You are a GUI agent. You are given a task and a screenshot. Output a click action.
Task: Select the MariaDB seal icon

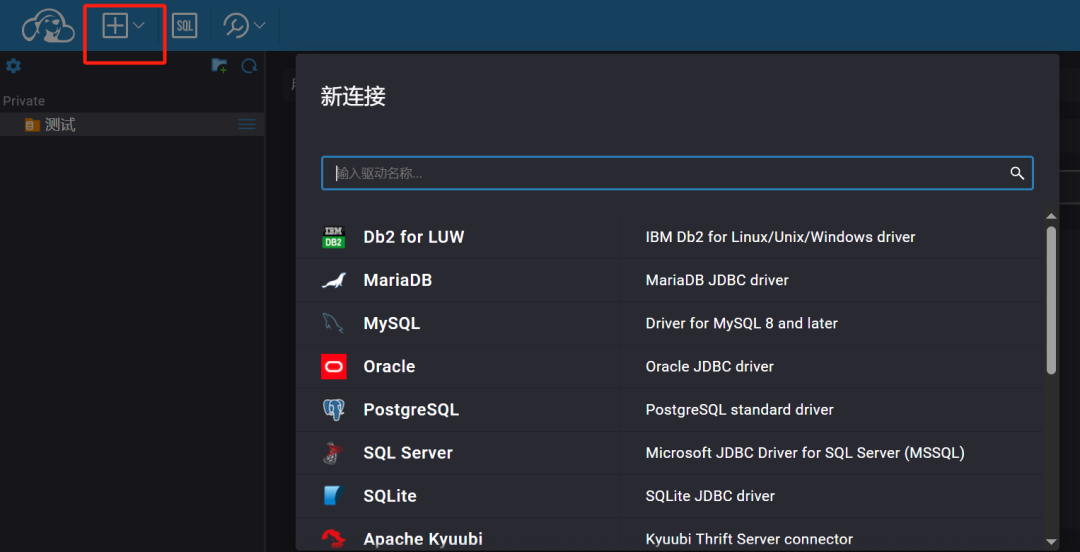tap(333, 280)
